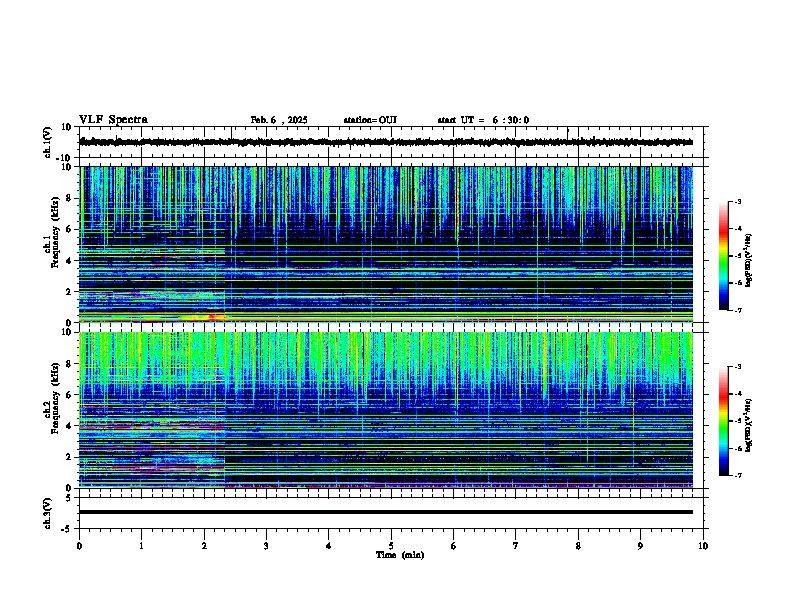The image size is (792, 612).
Task: Click time axis tick label "4"
Action: point(328,546)
